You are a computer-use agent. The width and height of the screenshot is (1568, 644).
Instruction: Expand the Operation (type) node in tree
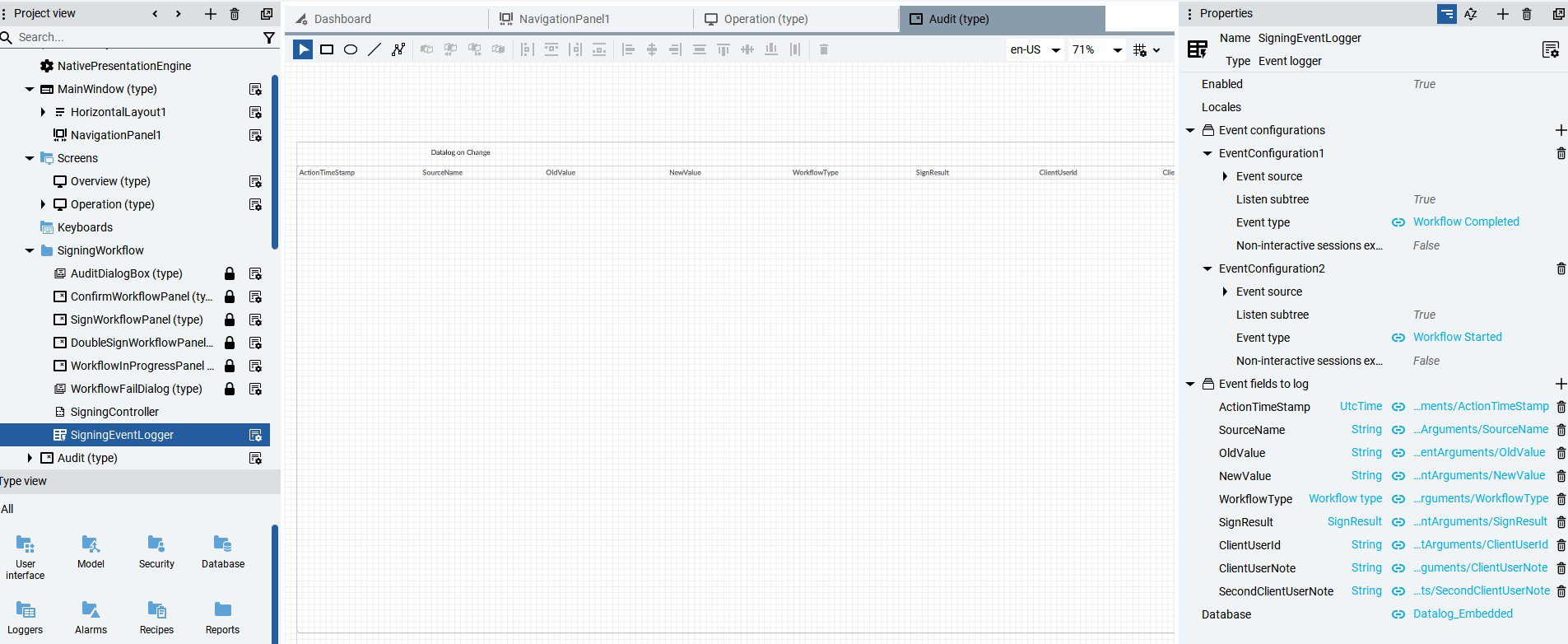(x=43, y=204)
